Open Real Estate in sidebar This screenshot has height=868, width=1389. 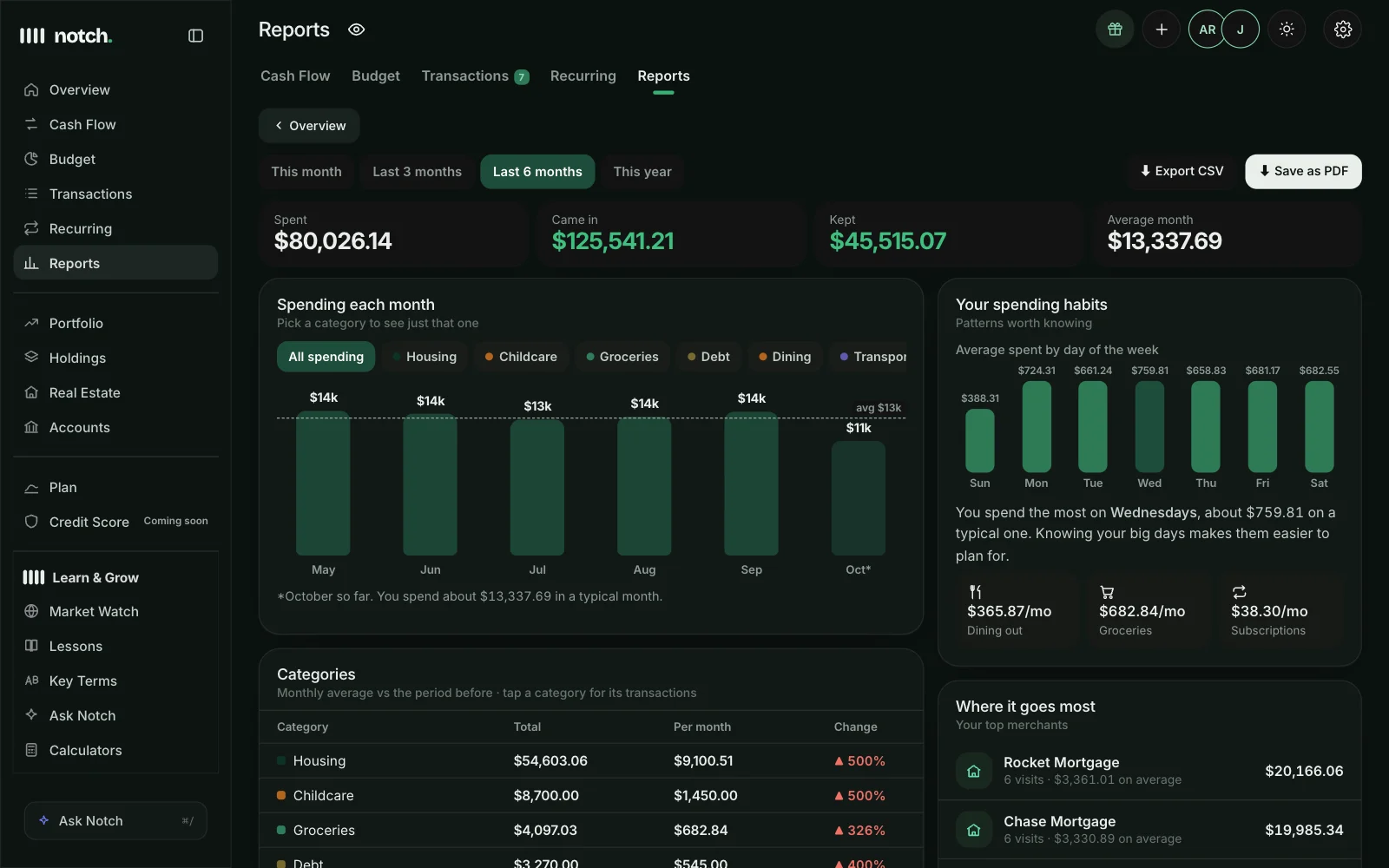(x=115, y=392)
